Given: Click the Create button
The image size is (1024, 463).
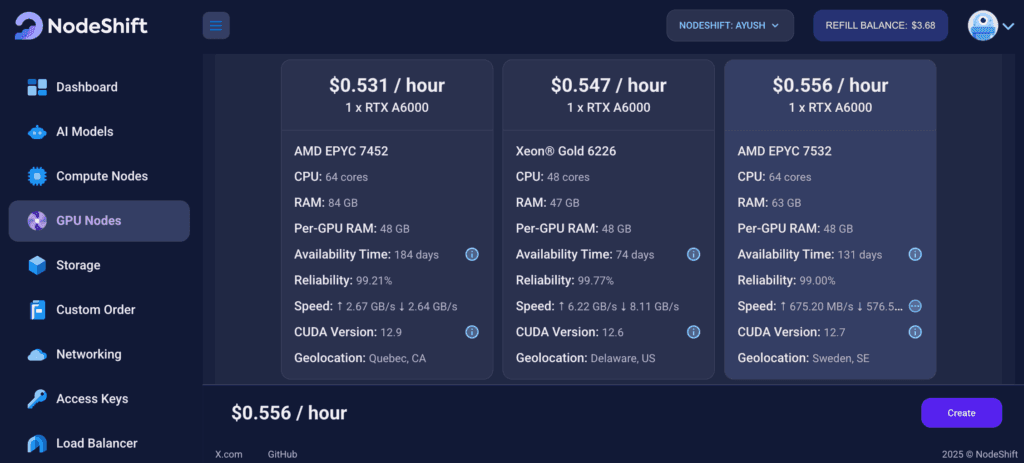Looking at the screenshot, I should tap(961, 413).
